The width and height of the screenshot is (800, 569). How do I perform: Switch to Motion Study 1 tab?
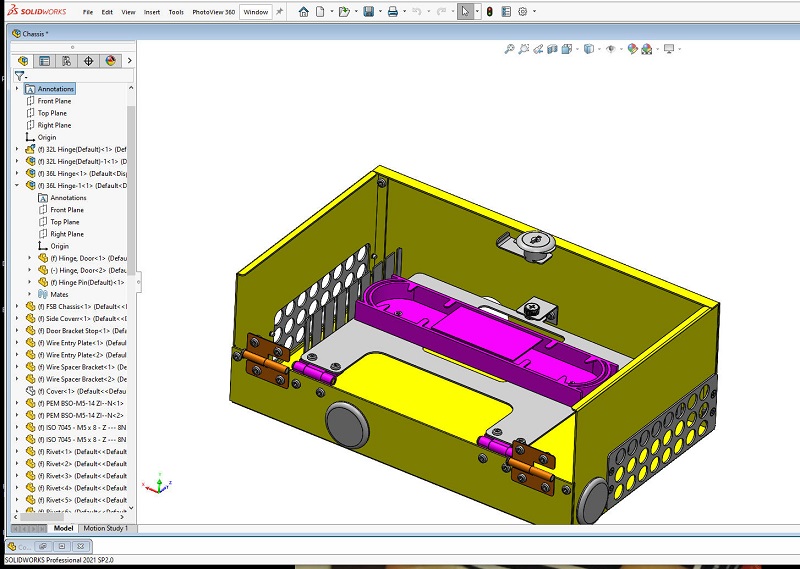(x=106, y=528)
